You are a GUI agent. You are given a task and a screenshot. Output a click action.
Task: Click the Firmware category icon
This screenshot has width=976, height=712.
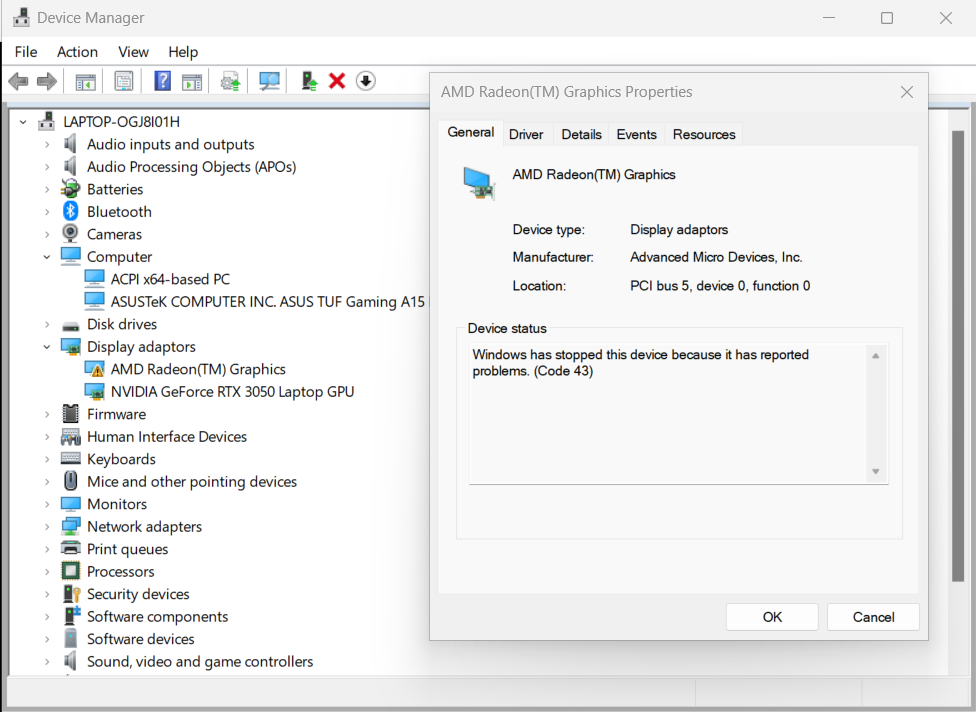(x=70, y=414)
